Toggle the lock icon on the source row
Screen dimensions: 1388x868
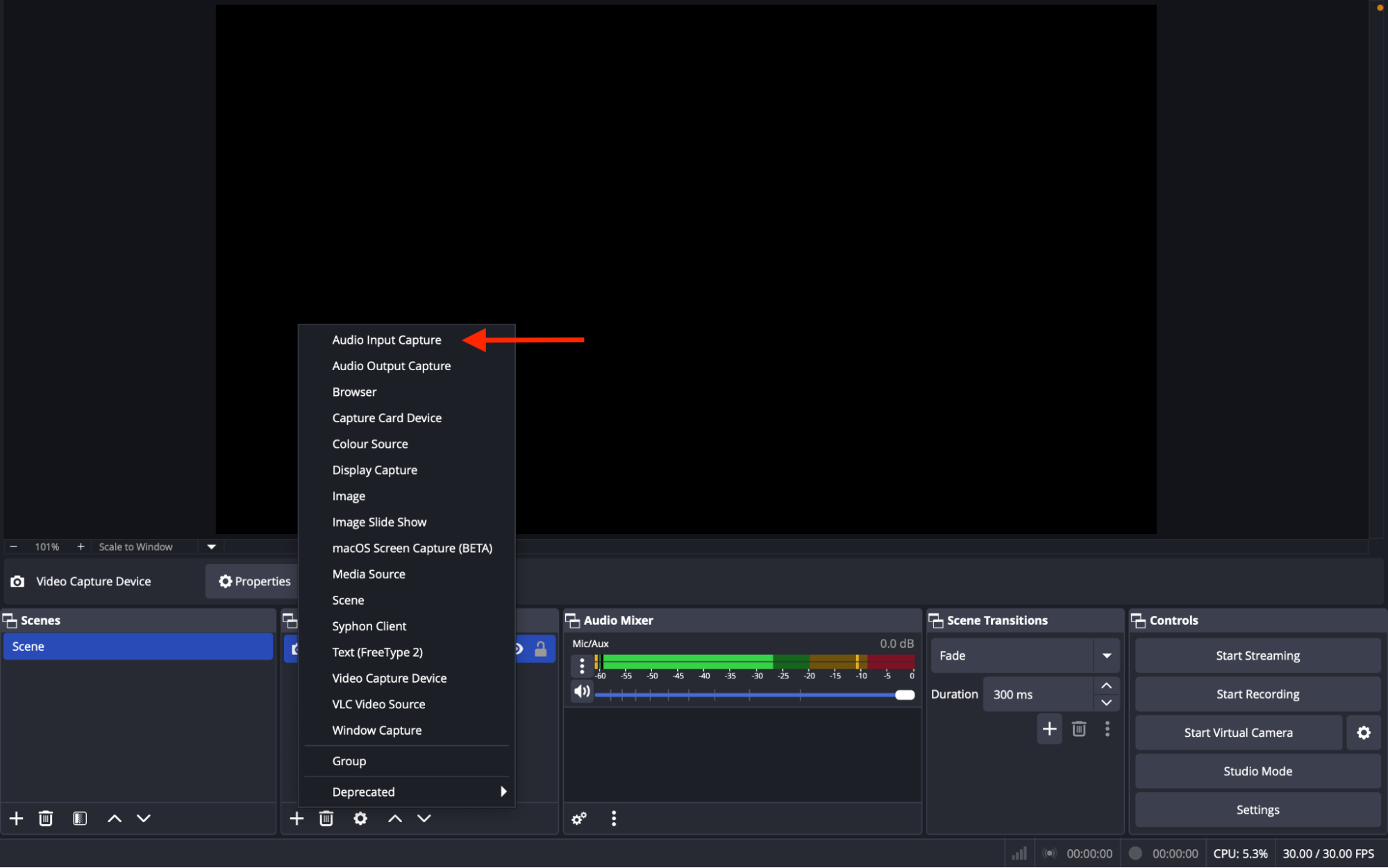tap(540, 649)
